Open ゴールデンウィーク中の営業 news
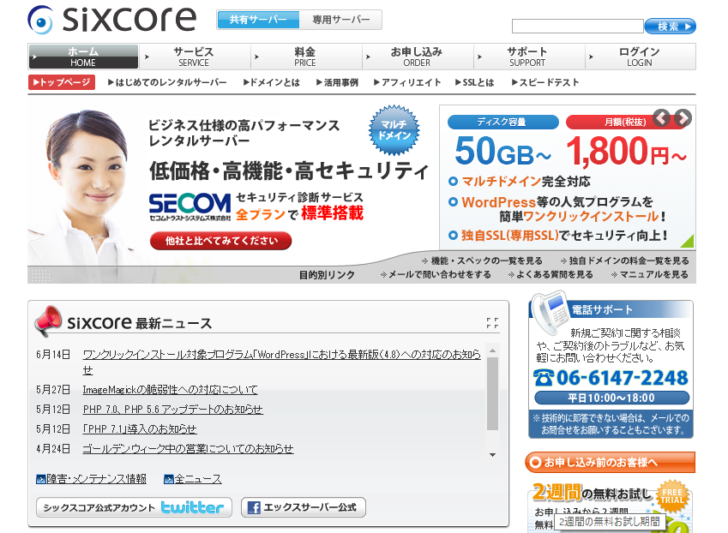The image size is (728, 533). tap(188, 449)
